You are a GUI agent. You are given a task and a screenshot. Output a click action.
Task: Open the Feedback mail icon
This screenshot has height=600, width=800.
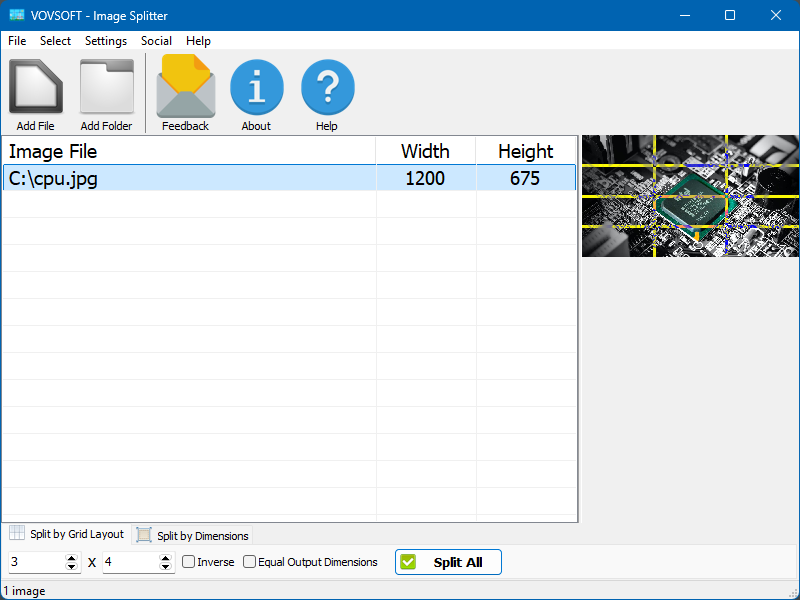tap(184, 88)
